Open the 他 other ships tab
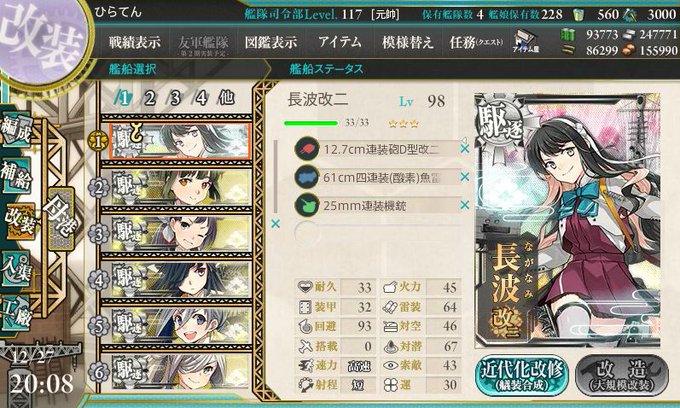The width and height of the screenshot is (680, 408). click(226, 98)
